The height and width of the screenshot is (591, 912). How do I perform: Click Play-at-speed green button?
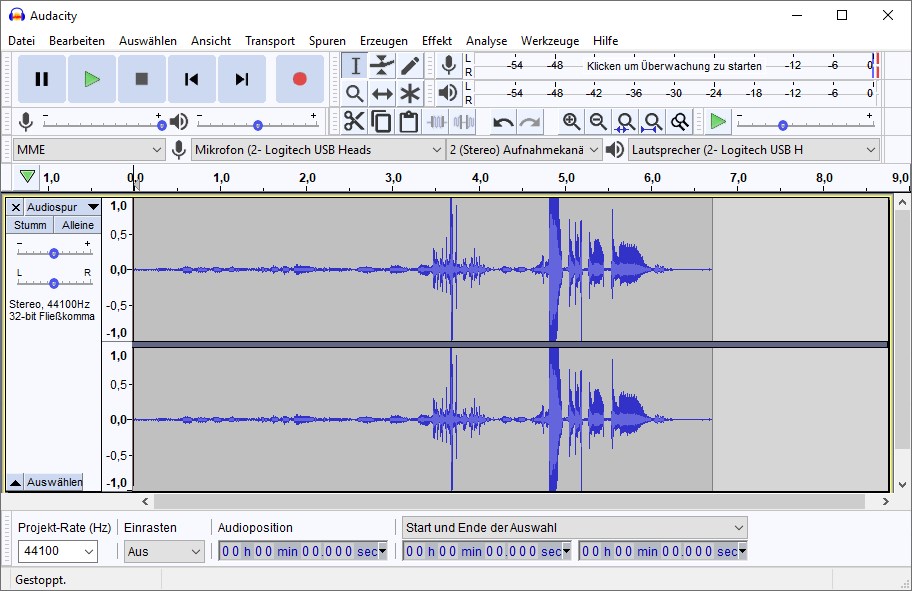point(718,122)
